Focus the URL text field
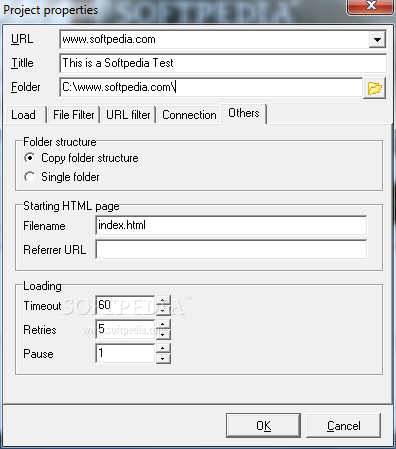The width and height of the screenshot is (396, 449). [x=214, y=40]
